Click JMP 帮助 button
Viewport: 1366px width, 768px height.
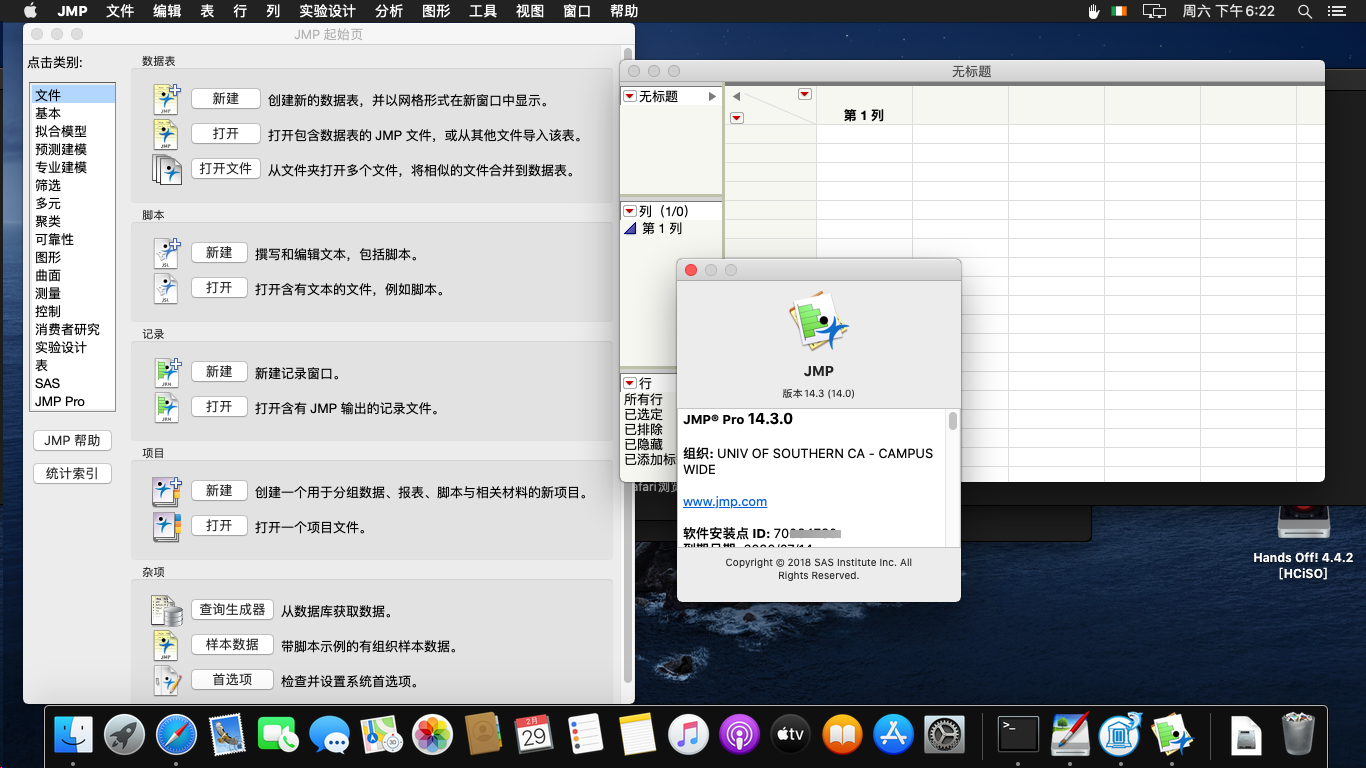click(73, 440)
